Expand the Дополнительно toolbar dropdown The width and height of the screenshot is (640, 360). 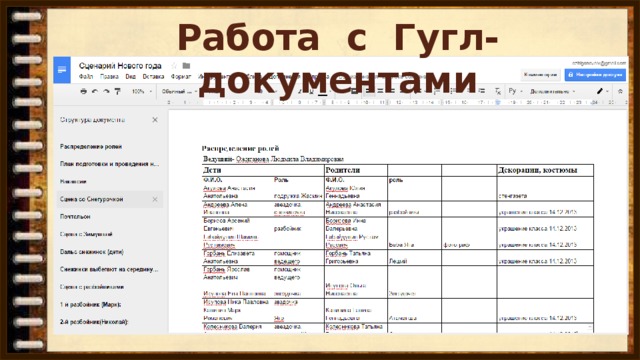point(553,91)
